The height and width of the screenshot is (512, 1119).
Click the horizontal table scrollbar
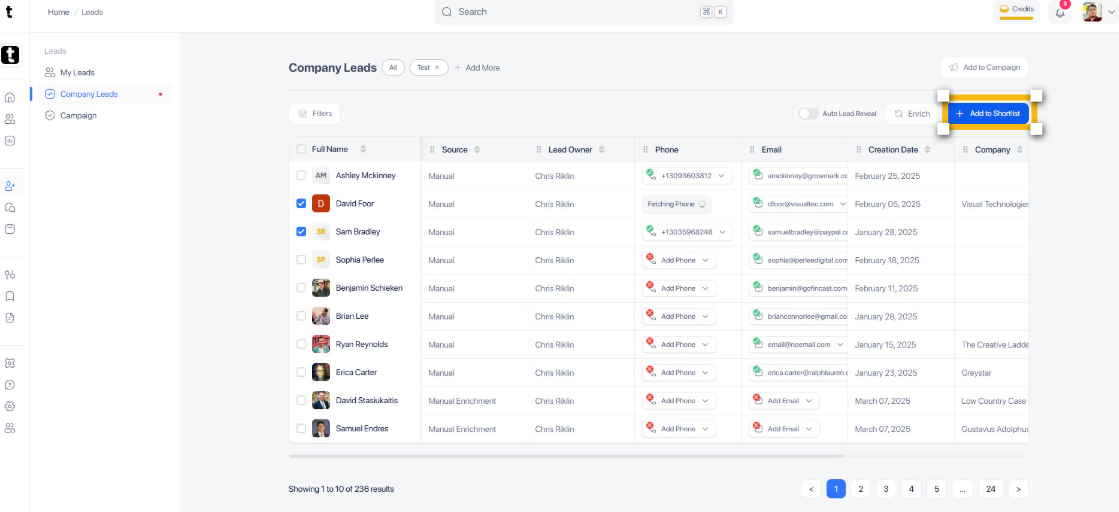point(566,456)
